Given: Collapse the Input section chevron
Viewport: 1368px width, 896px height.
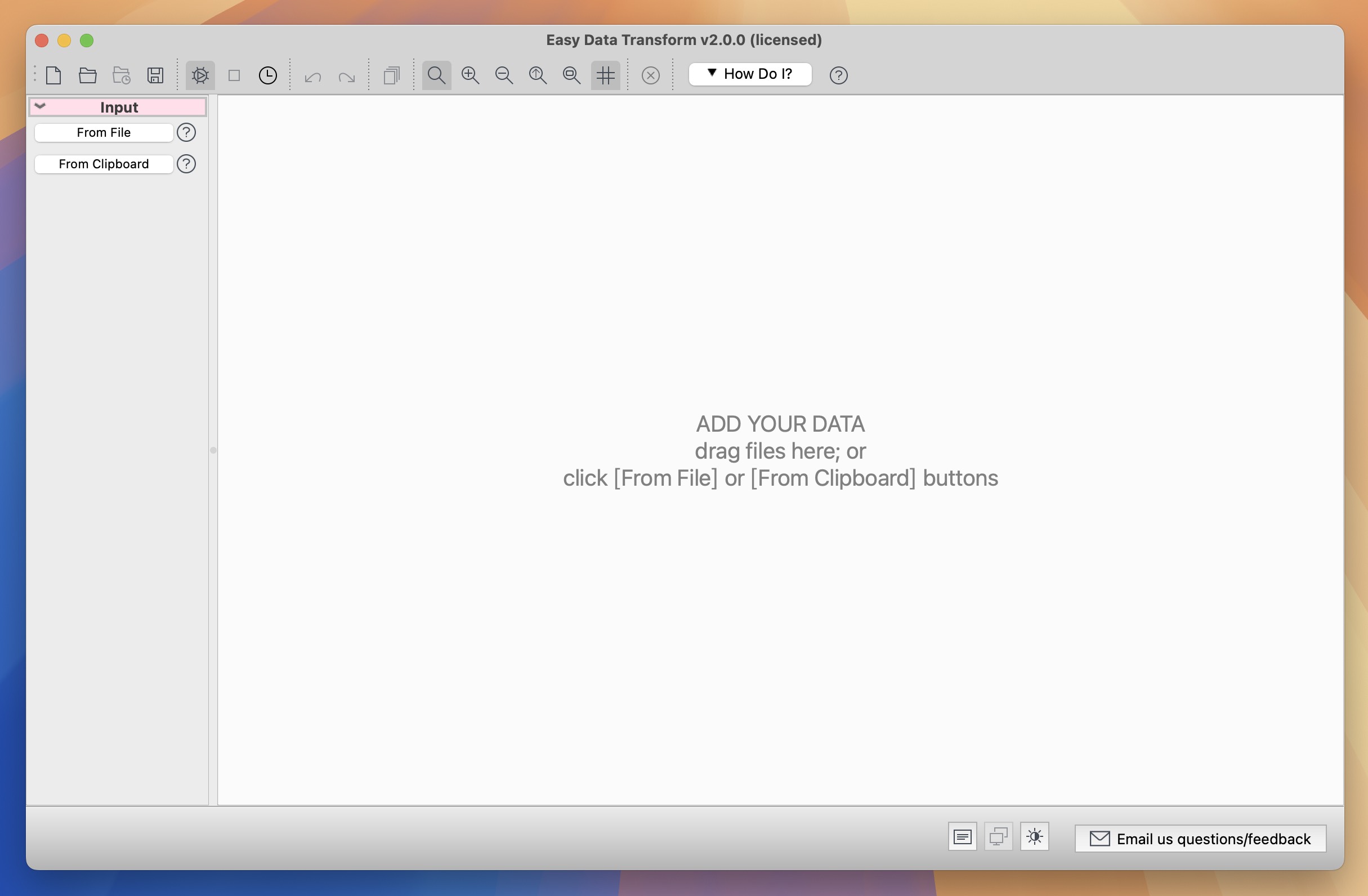Looking at the screenshot, I should click(40, 106).
